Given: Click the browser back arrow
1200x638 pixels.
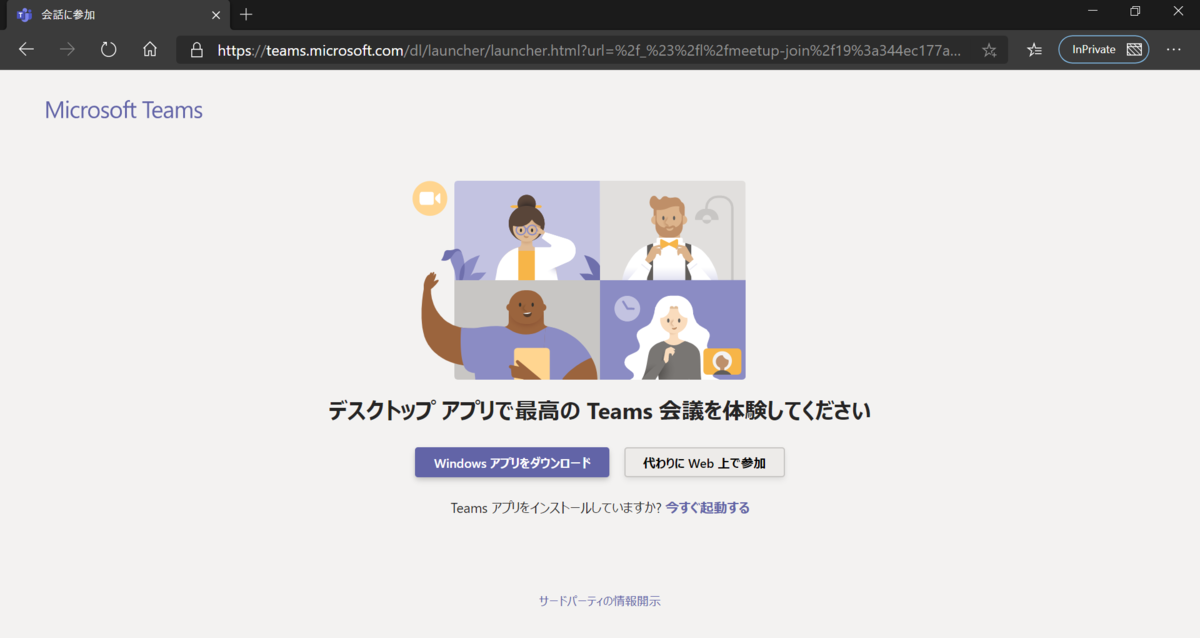Looking at the screenshot, I should click(26, 49).
